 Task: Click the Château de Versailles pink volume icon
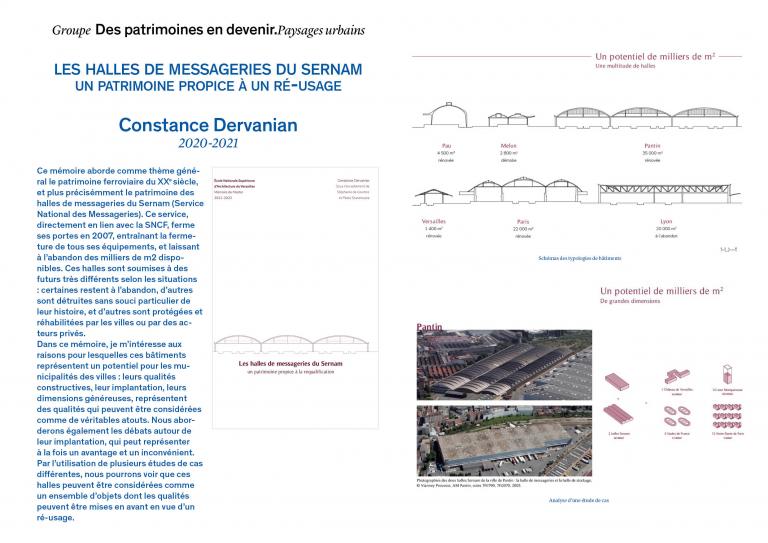pos(677,377)
